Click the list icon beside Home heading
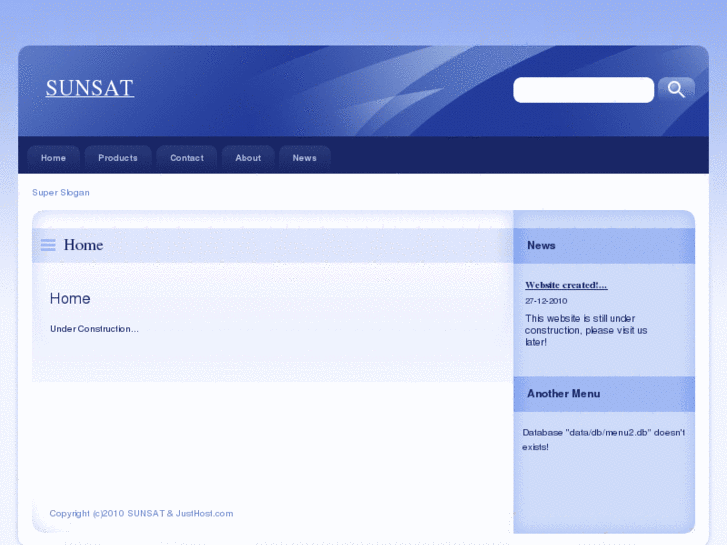Image resolution: width=727 pixels, height=545 pixels. coord(48,245)
